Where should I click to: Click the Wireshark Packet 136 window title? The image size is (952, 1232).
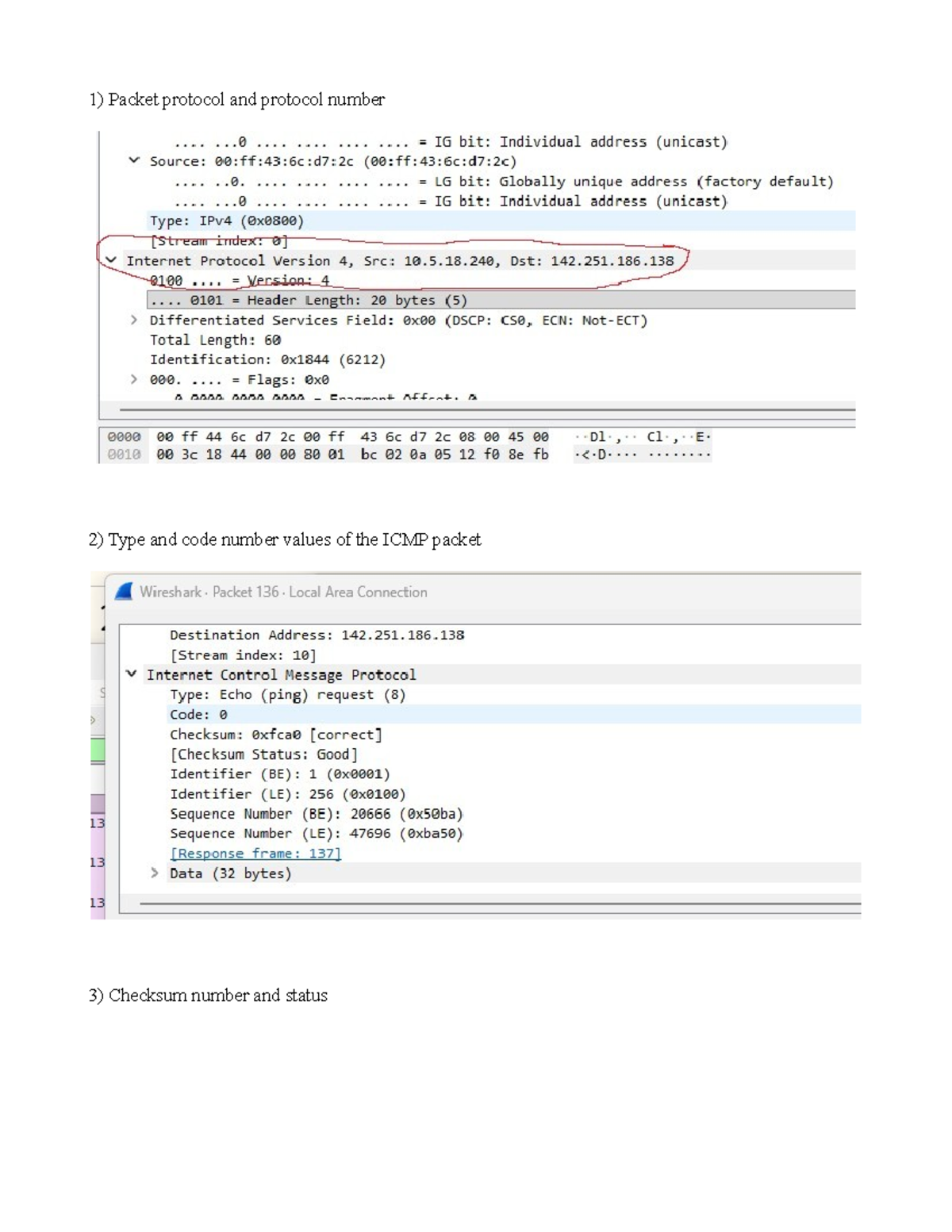click(x=283, y=592)
